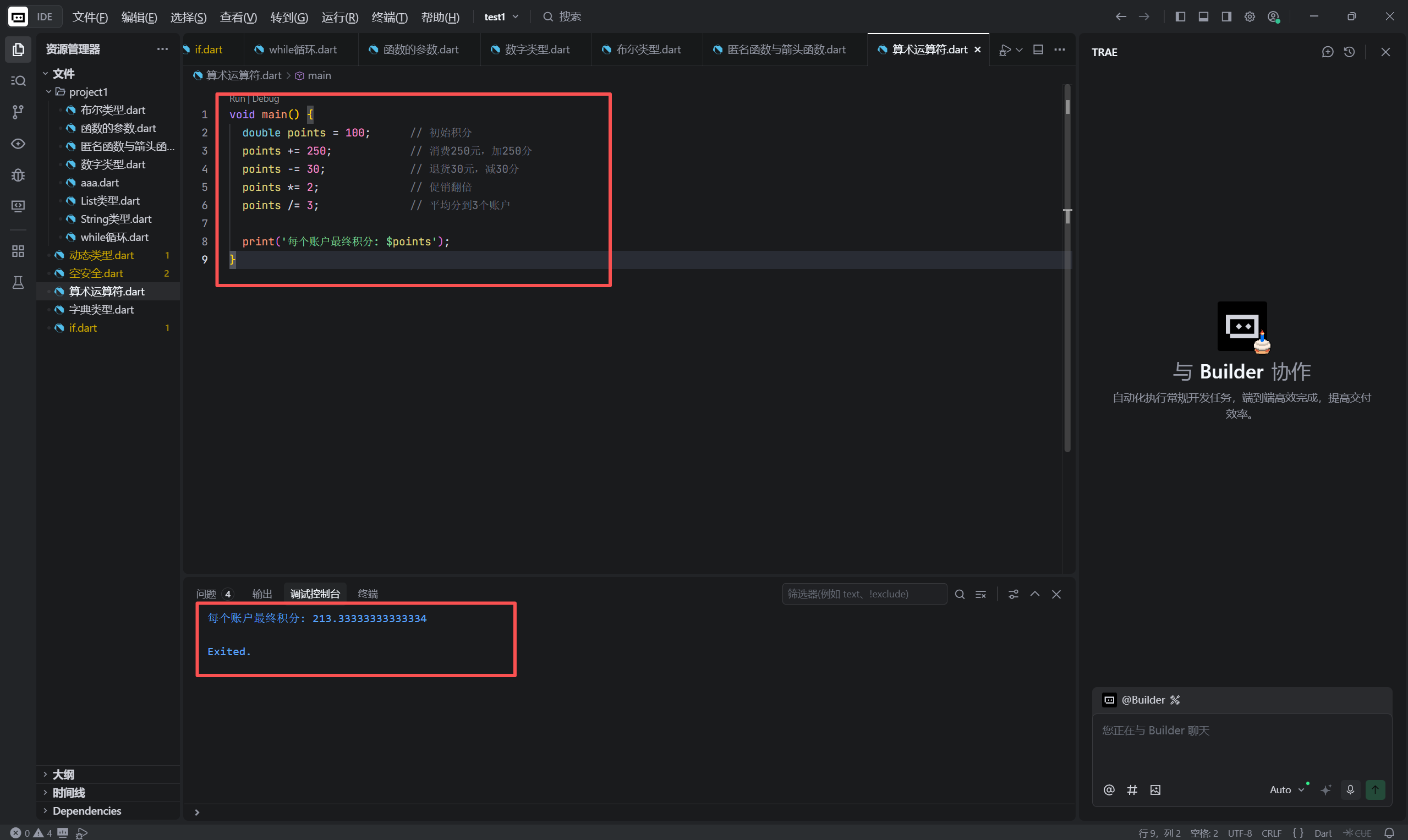
Task: Open the Extensions view in the sidebar
Action: click(18, 251)
